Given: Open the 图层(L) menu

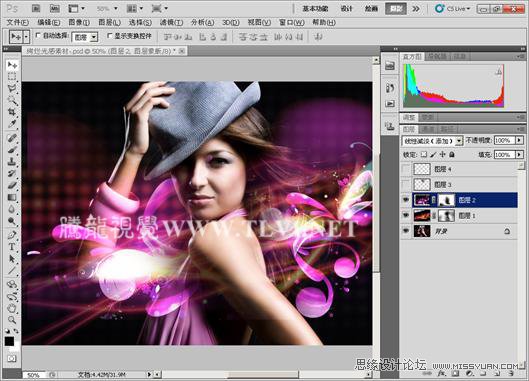Looking at the screenshot, I should click(109, 22).
